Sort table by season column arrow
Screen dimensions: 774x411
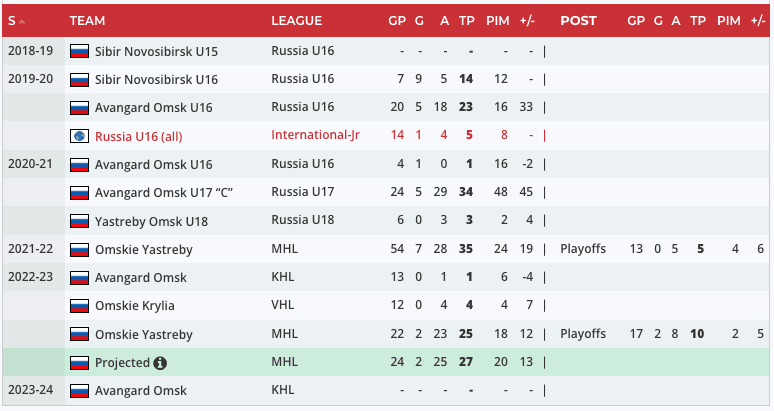pos(22,21)
